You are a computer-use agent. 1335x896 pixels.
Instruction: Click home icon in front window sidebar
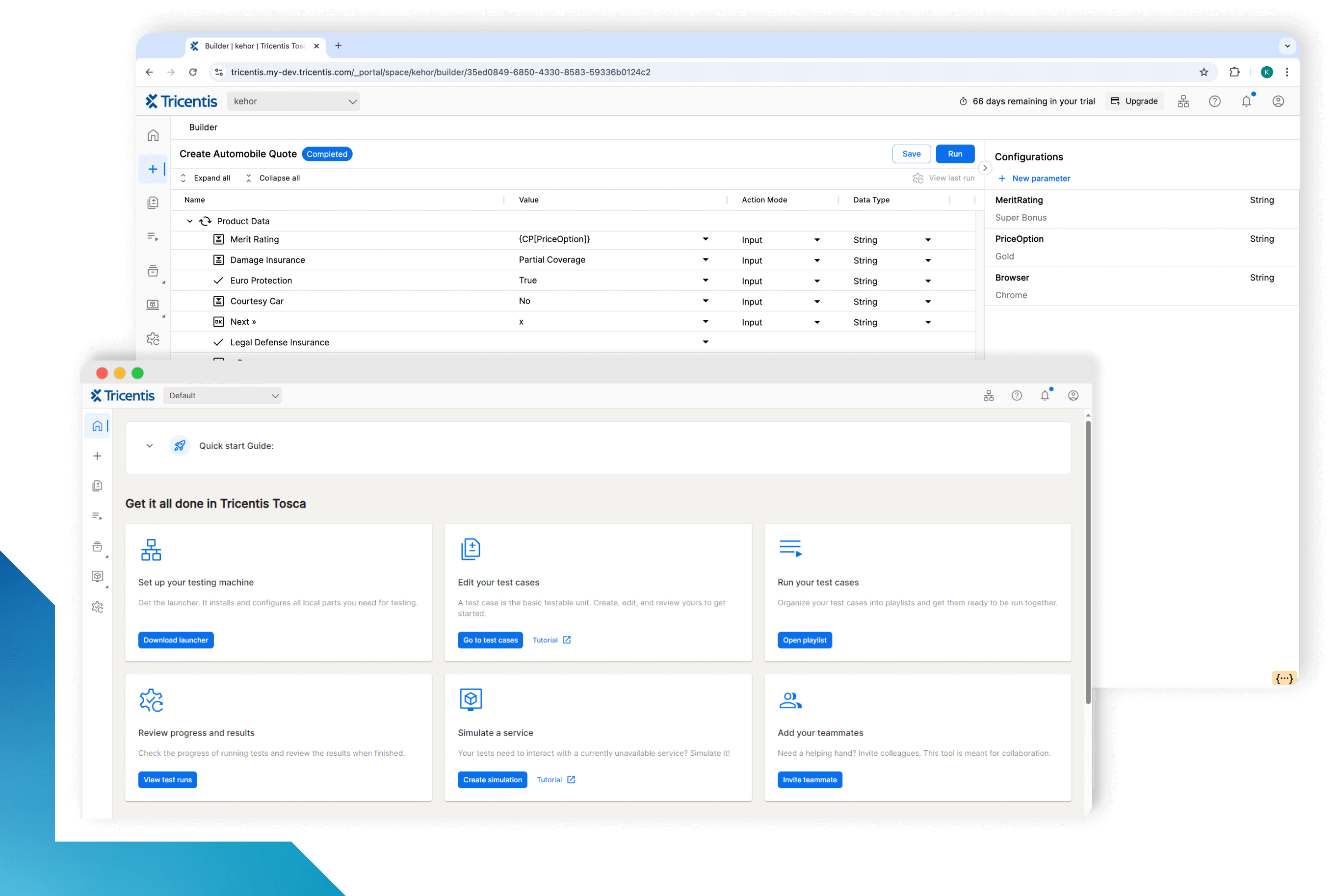[x=98, y=426]
